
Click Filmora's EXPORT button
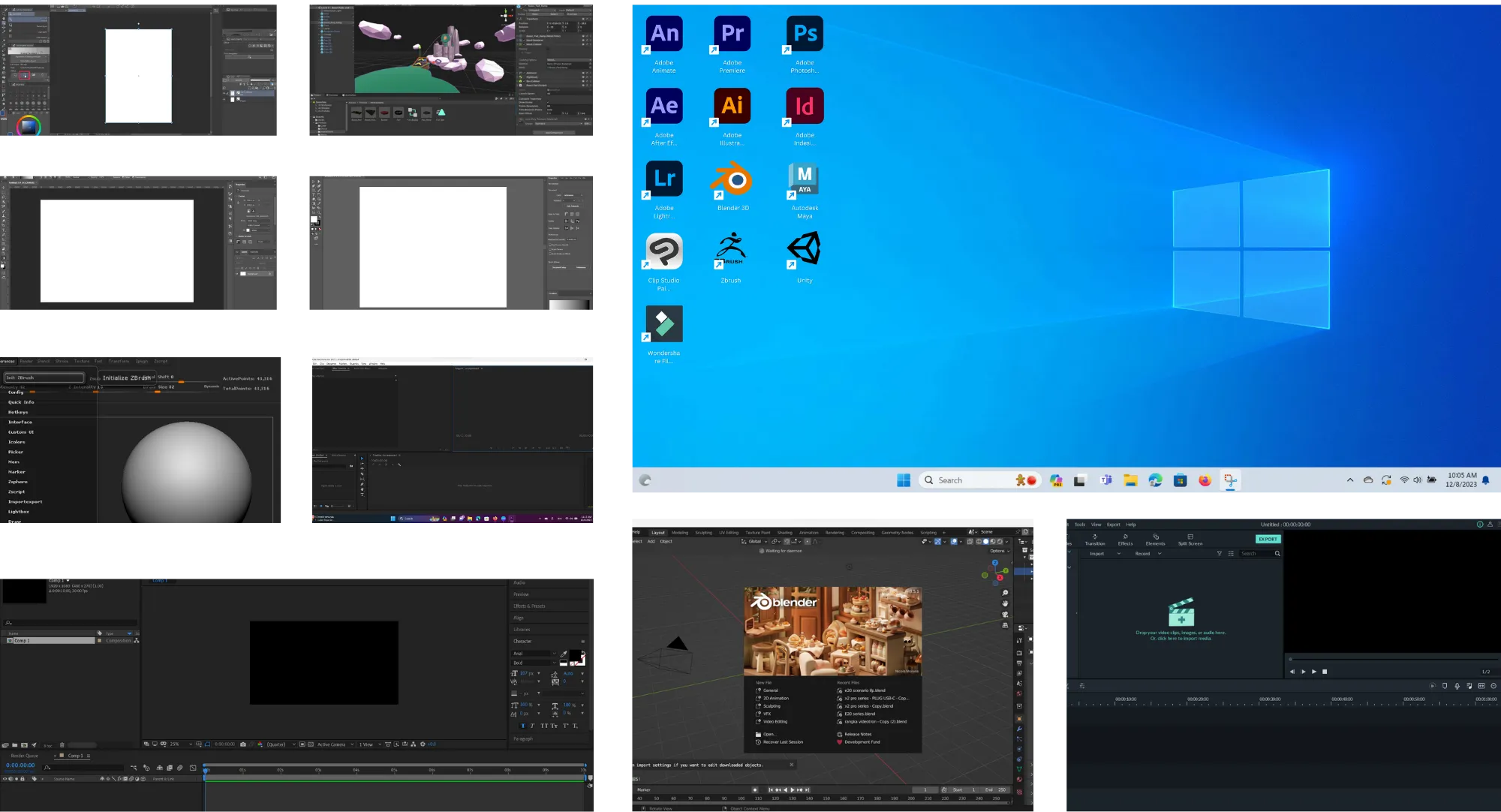[x=1268, y=539]
